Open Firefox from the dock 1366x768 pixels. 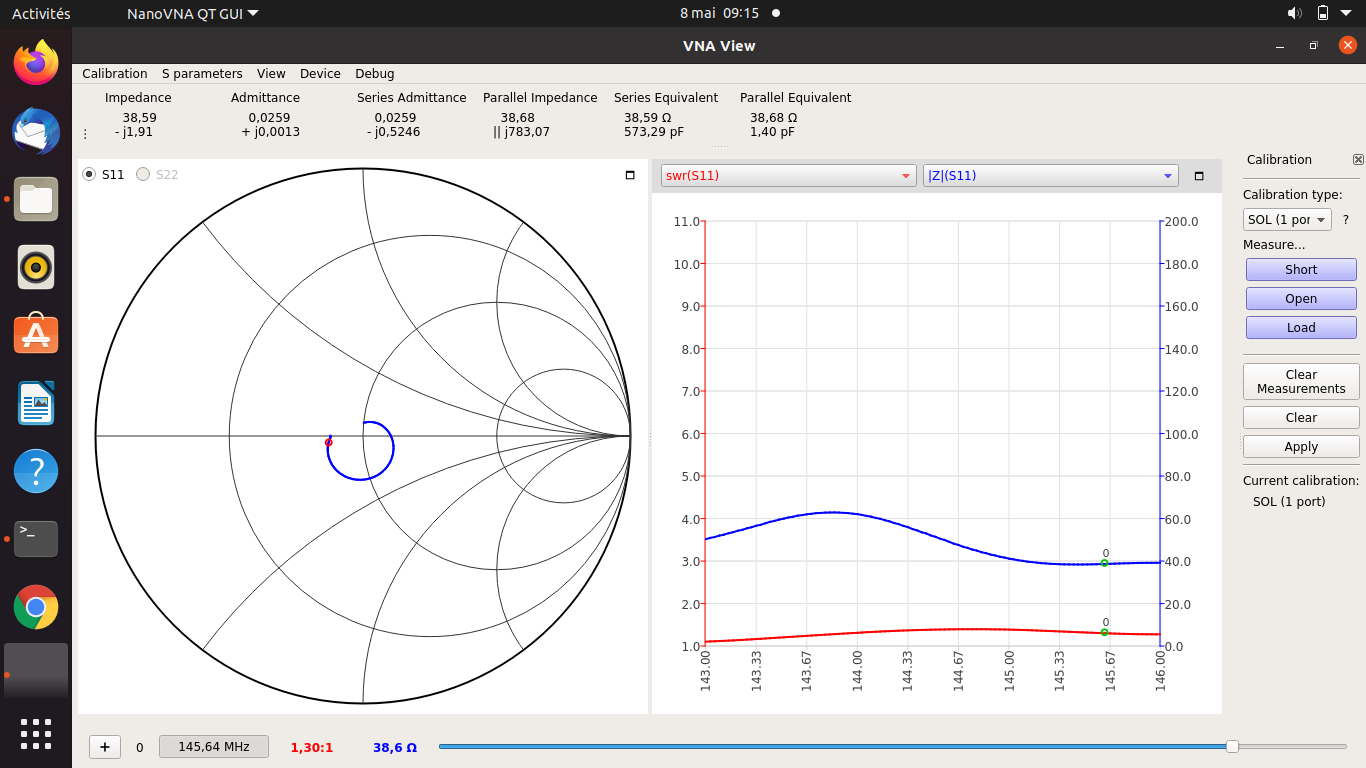(36, 63)
